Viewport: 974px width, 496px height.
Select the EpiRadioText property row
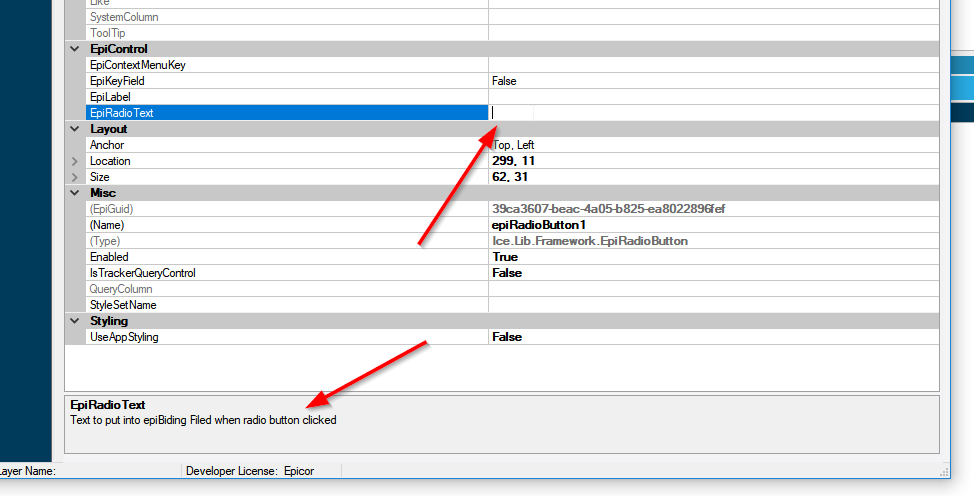point(286,113)
